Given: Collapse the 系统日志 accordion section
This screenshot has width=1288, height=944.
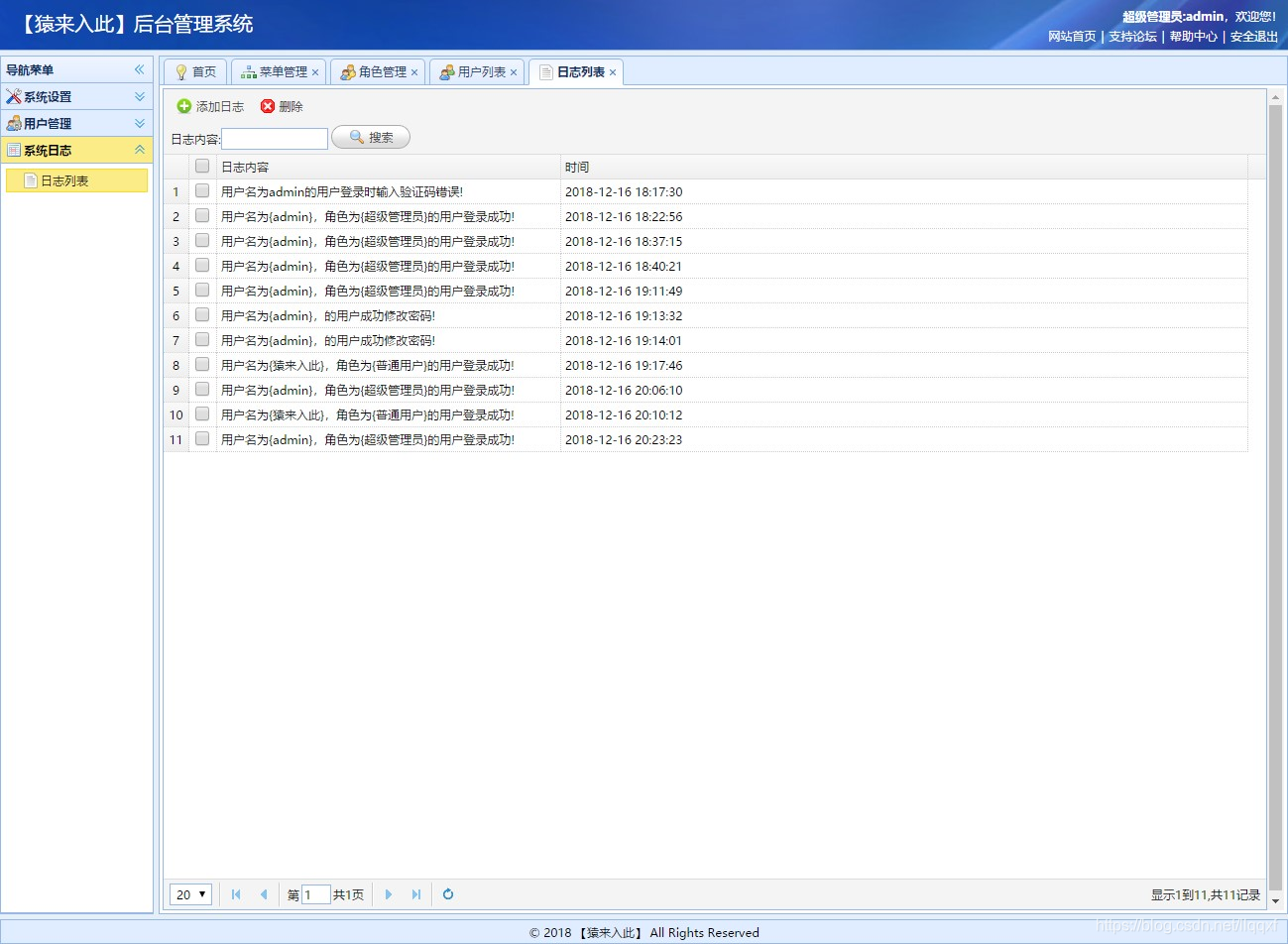Looking at the screenshot, I should [x=140, y=151].
